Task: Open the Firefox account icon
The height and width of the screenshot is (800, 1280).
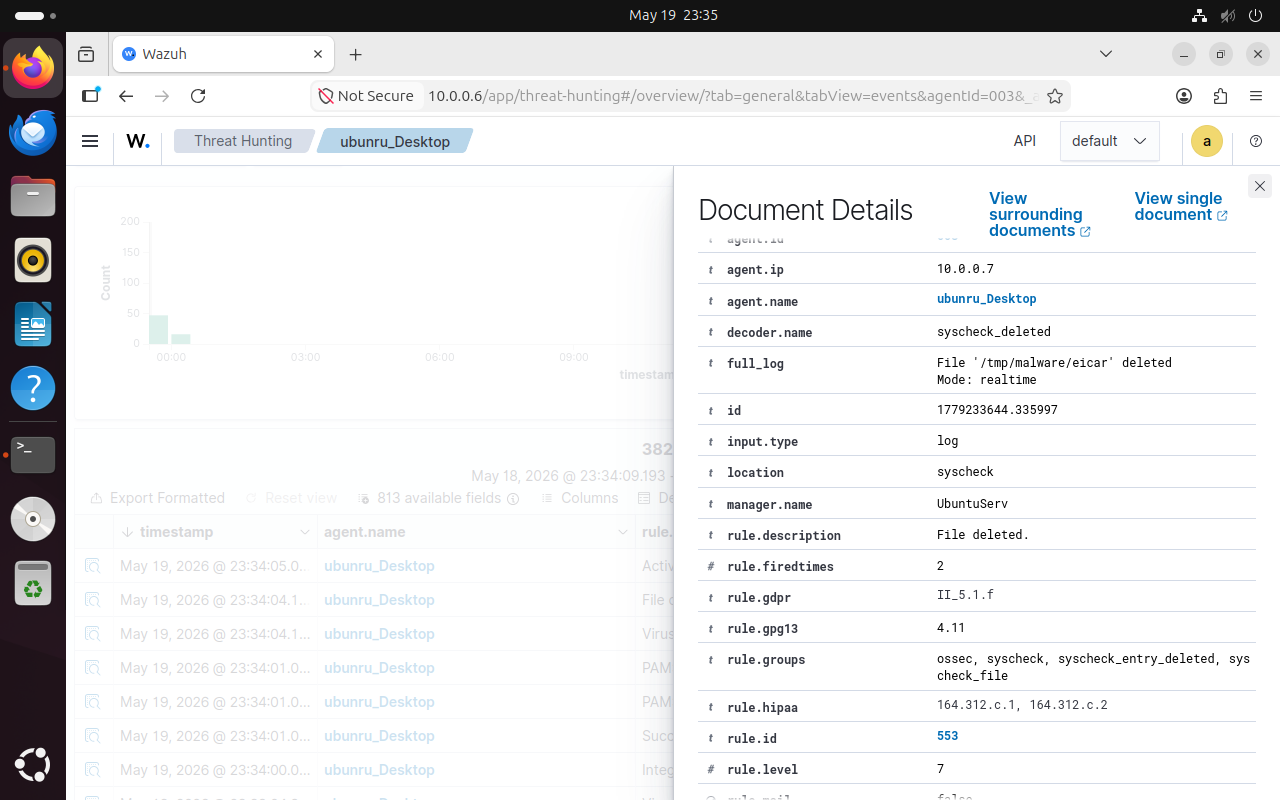Action: coord(1184,96)
